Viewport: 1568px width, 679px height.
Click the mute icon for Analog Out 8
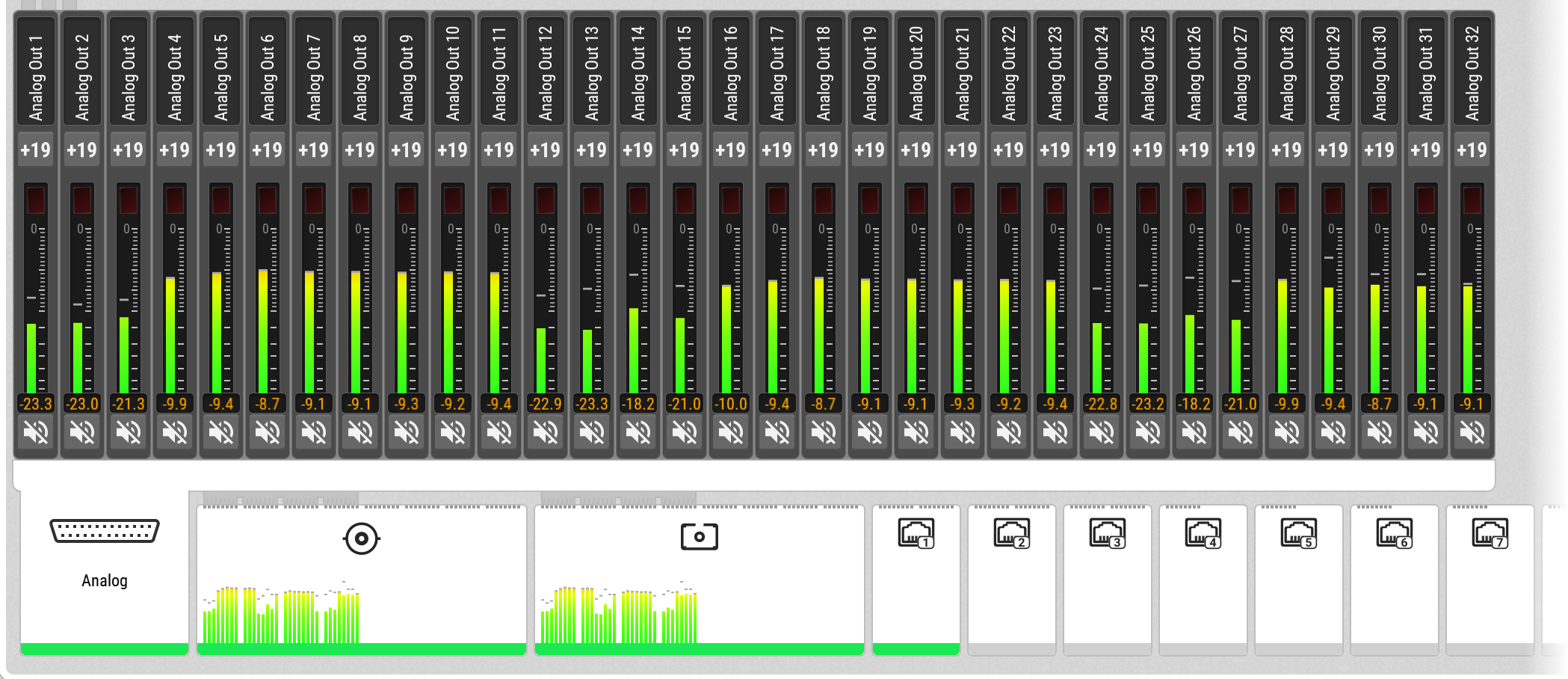[x=360, y=432]
